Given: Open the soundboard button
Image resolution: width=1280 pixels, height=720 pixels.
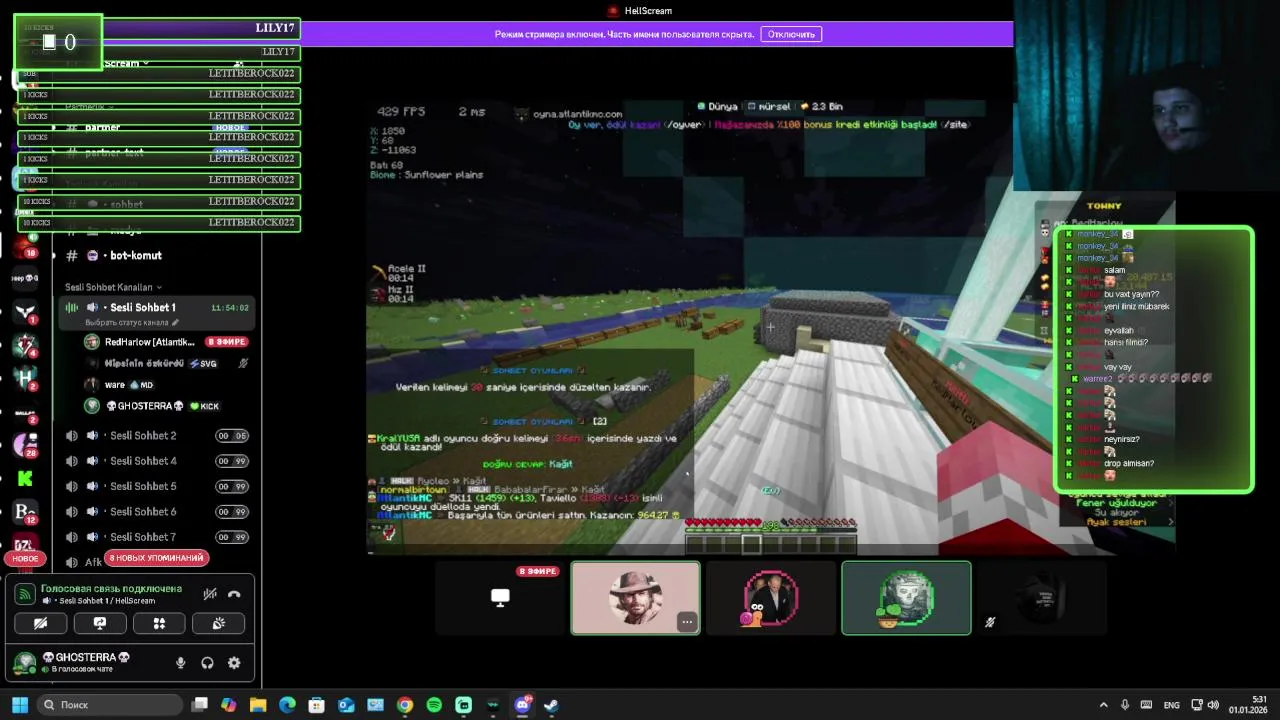Looking at the screenshot, I should point(218,623).
